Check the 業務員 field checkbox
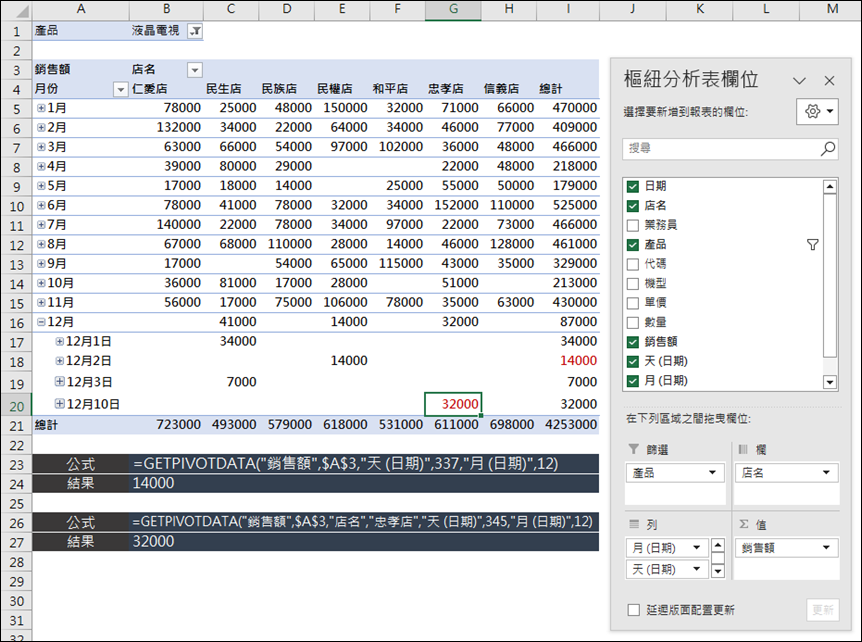Screen dimensions: 862x642 (633, 225)
